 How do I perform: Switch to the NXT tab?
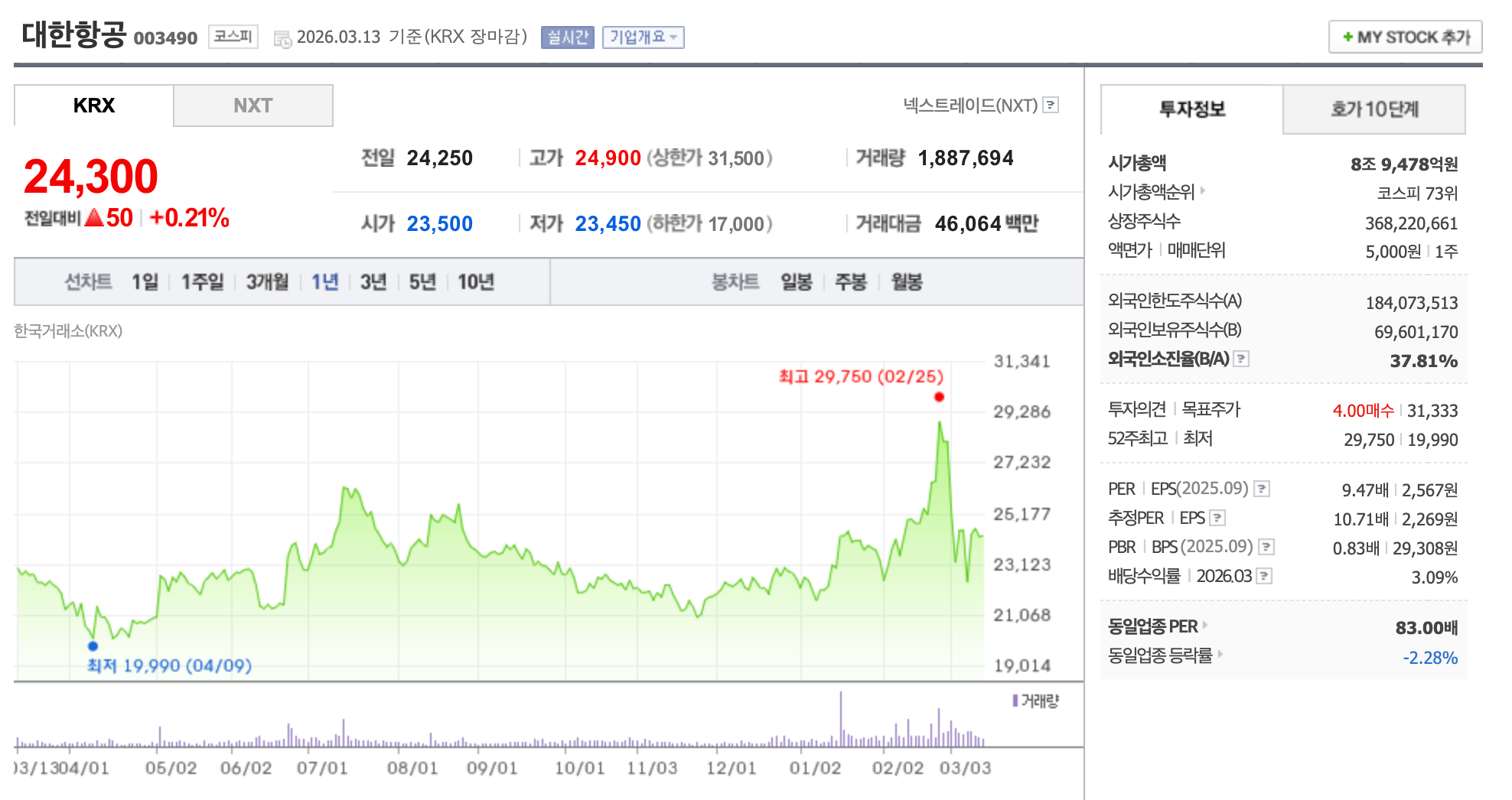point(253,106)
